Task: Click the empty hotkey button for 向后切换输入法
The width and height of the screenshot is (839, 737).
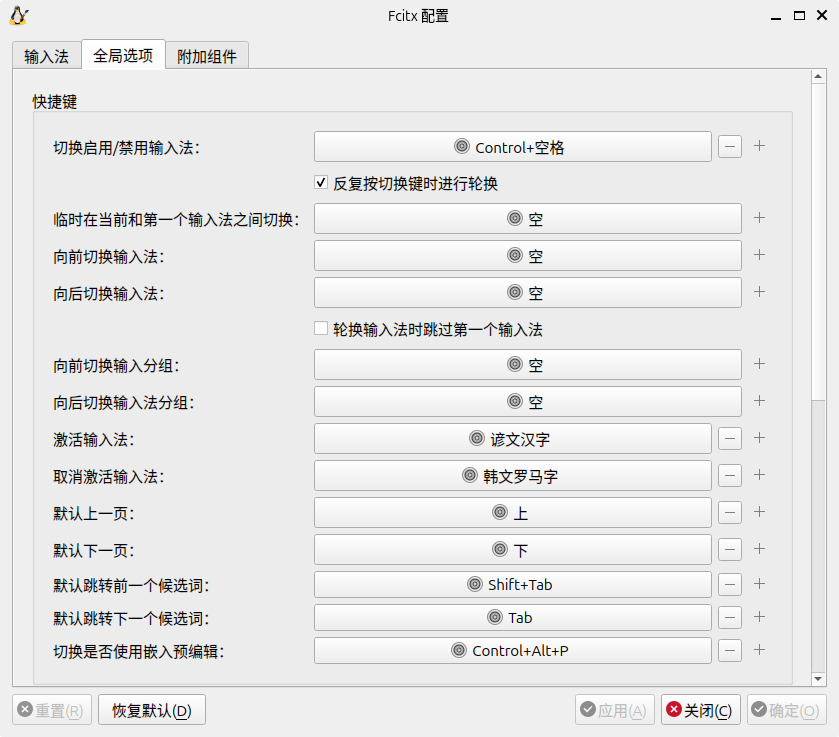Action: click(528, 292)
